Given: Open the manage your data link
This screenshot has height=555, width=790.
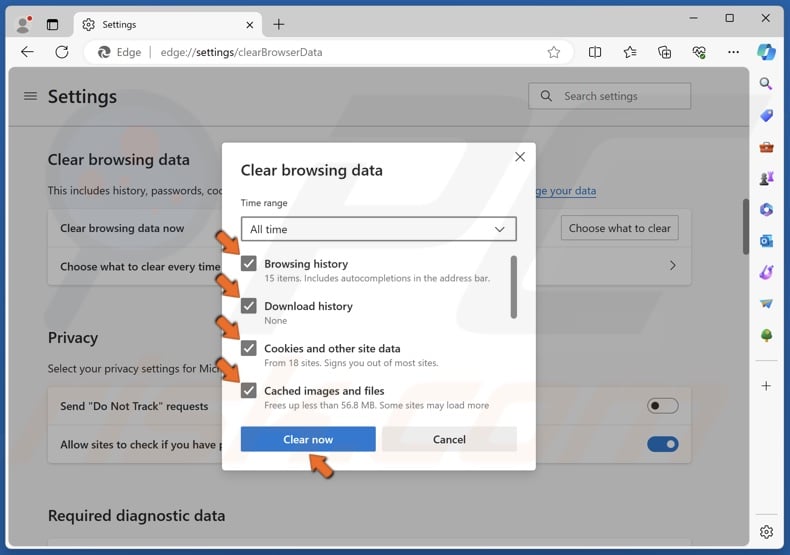Looking at the screenshot, I should tap(566, 191).
